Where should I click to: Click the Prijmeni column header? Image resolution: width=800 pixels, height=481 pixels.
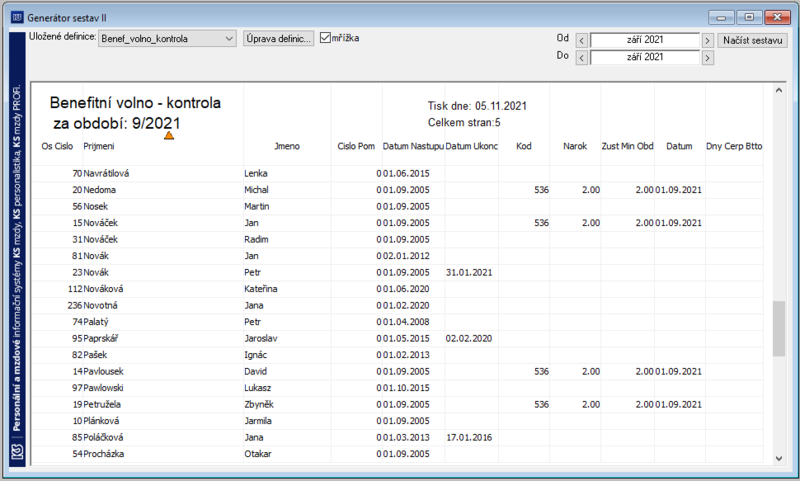[x=99, y=146]
